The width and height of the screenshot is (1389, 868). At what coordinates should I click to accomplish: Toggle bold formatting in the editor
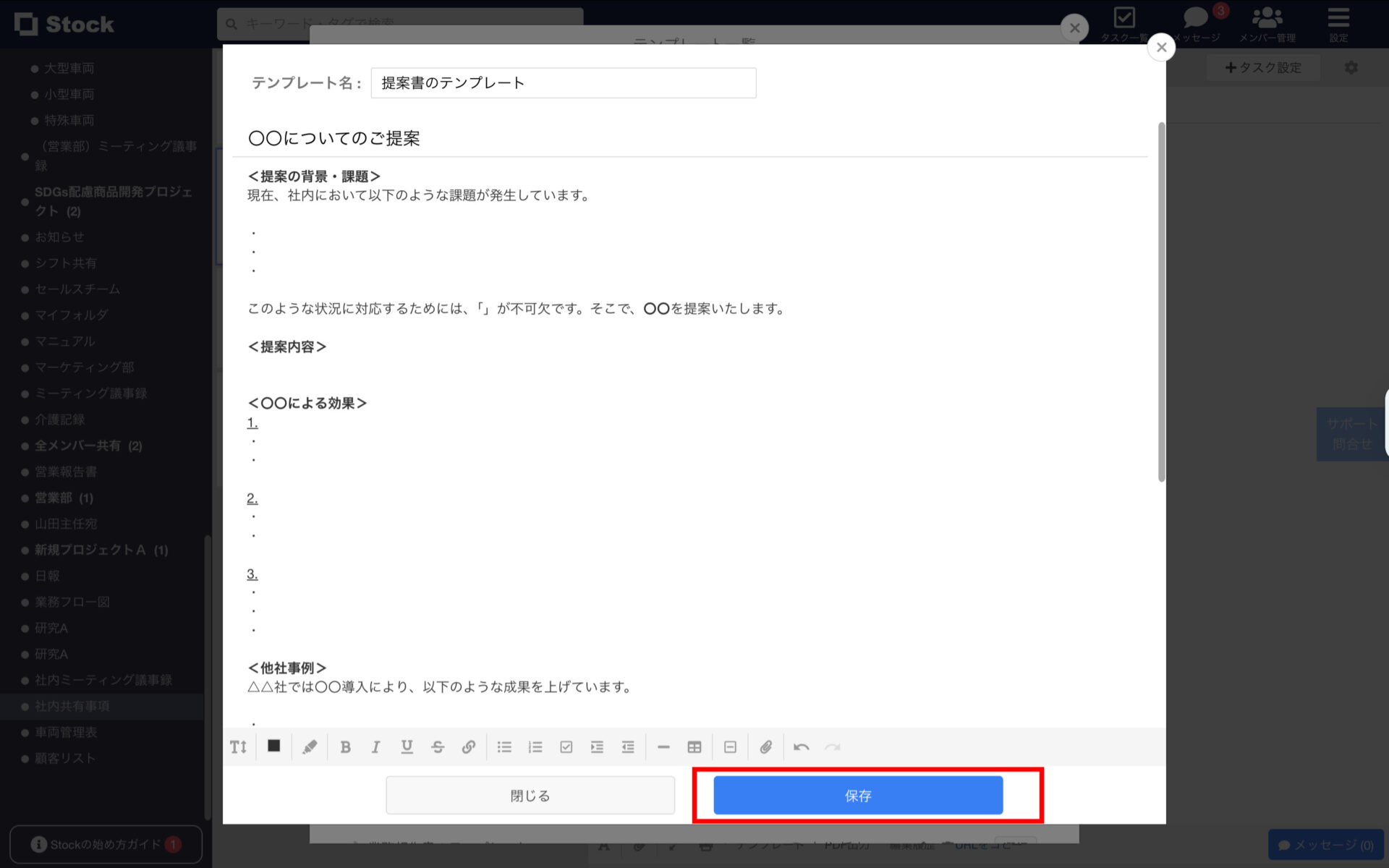click(x=346, y=746)
